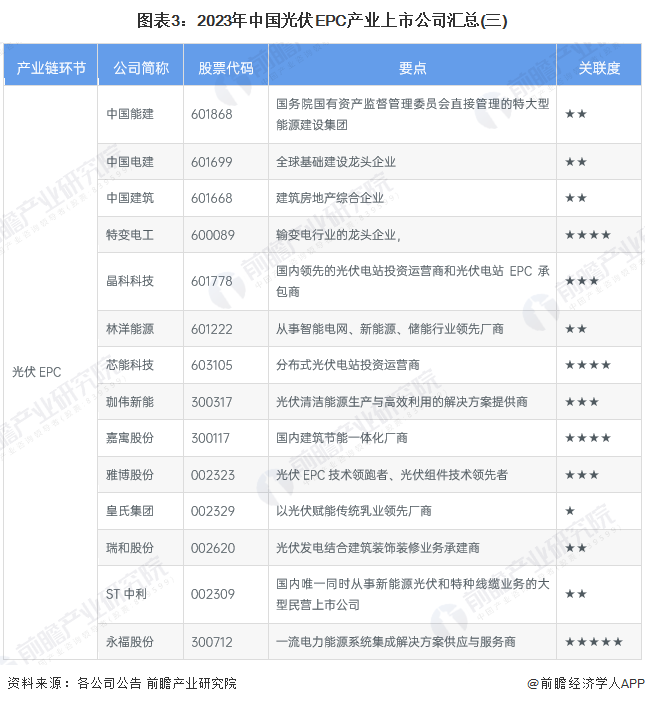This screenshot has width=645, height=704.
Task: Click the four-star rating for 特变电工
Action: (588, 235)
